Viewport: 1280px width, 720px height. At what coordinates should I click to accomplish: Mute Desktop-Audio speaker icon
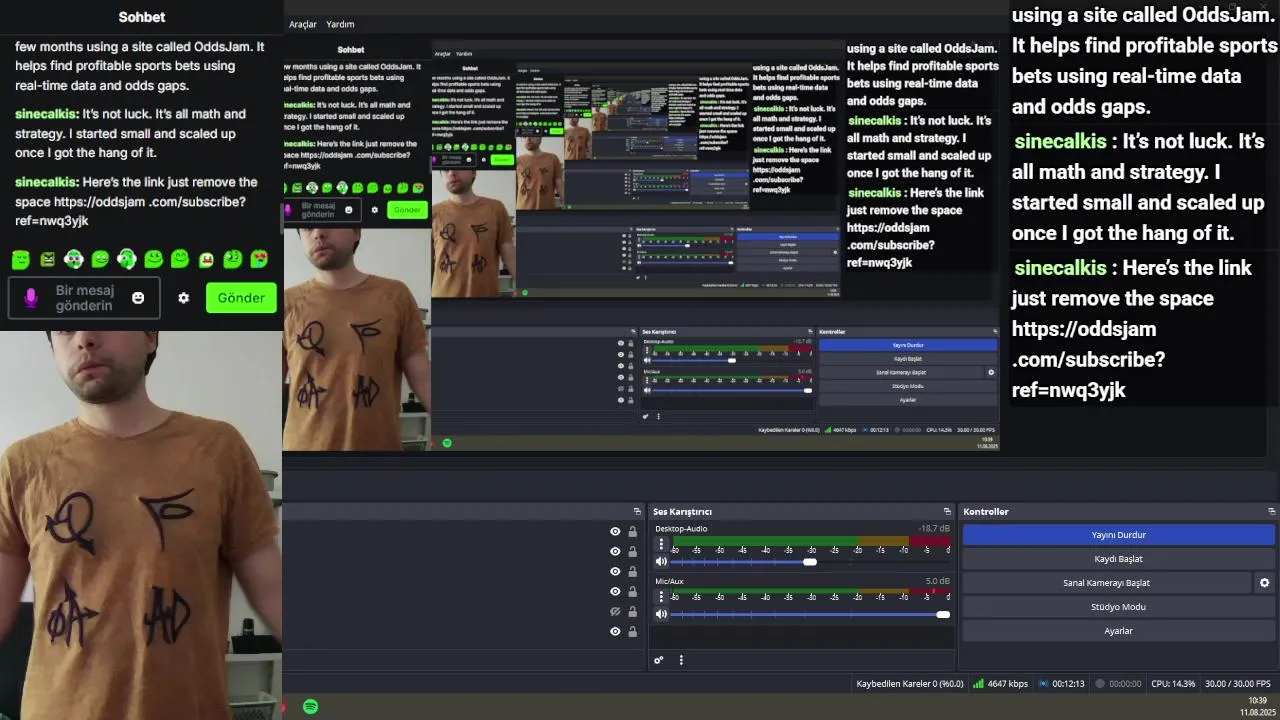[x=661, y=562]
